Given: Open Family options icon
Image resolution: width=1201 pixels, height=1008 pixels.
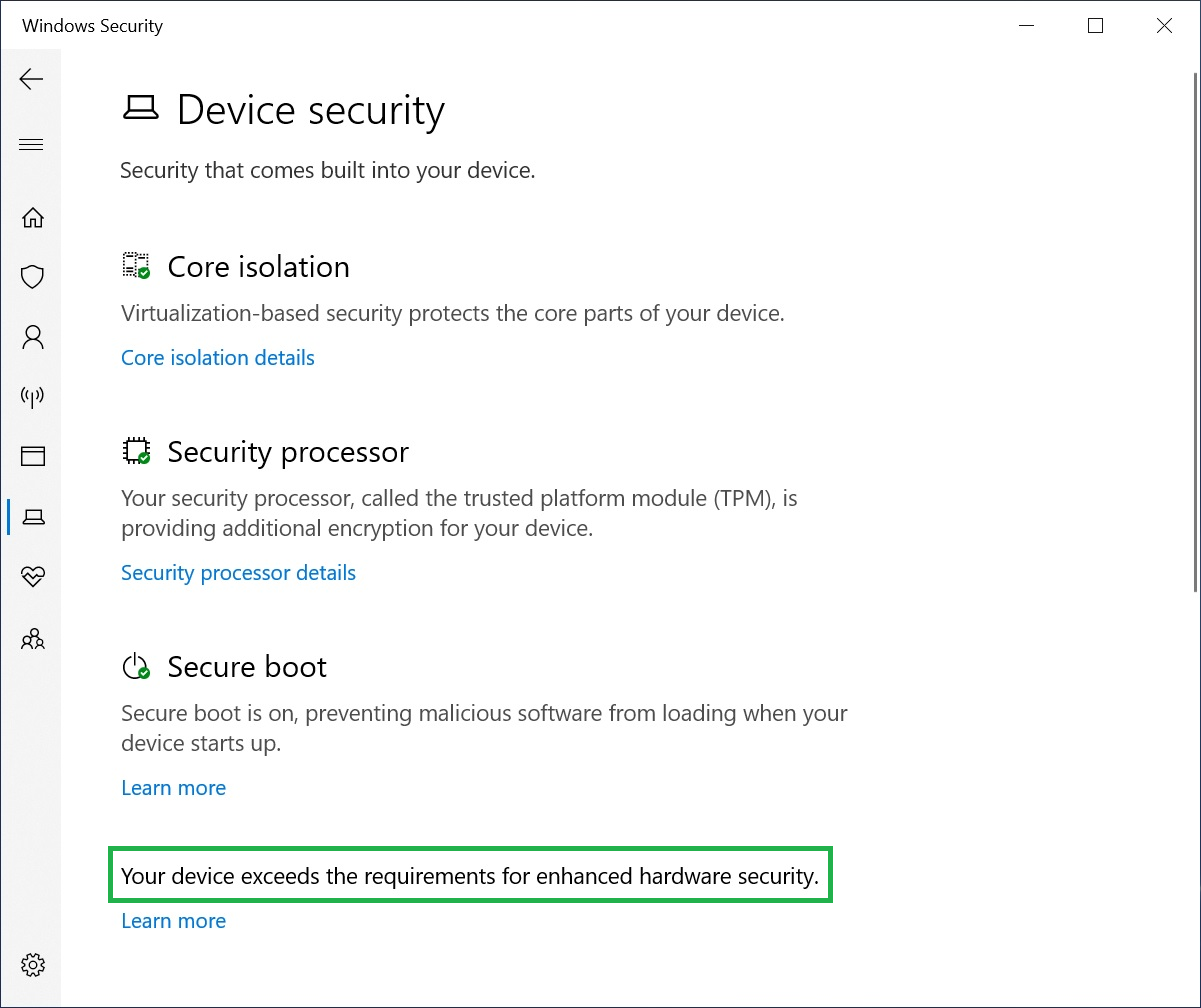Looking at the screenshot, I should (x=32, y=639).
